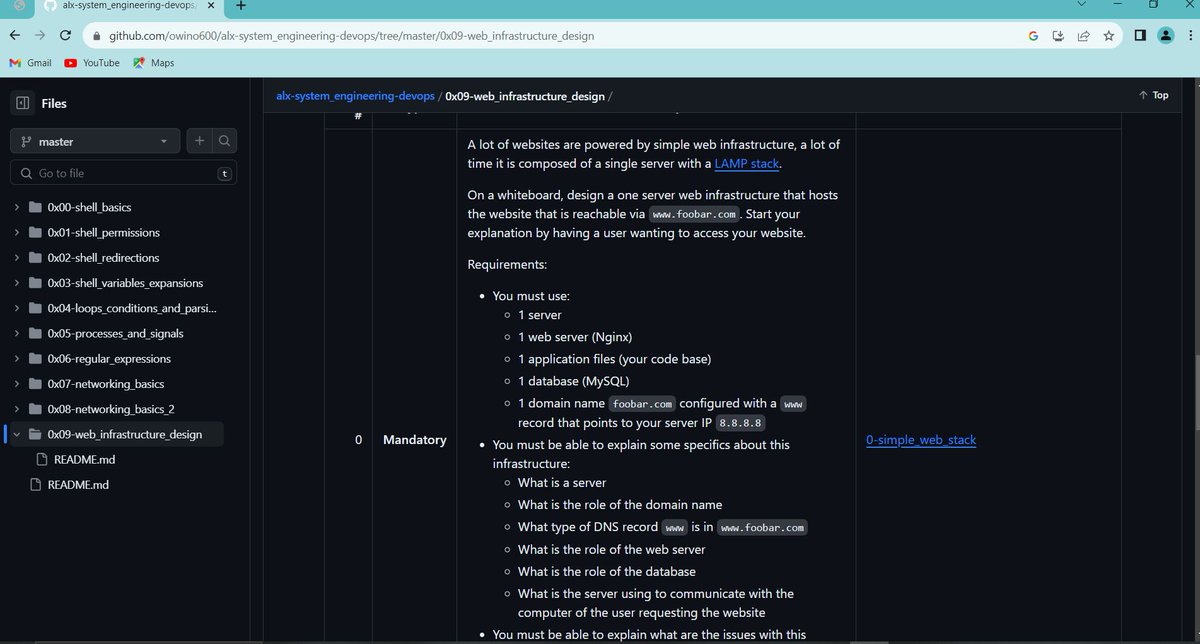Expand the 0x03-shell_variables_expansions chevron
Screen dimensions: 1200x644
point(17,283)
